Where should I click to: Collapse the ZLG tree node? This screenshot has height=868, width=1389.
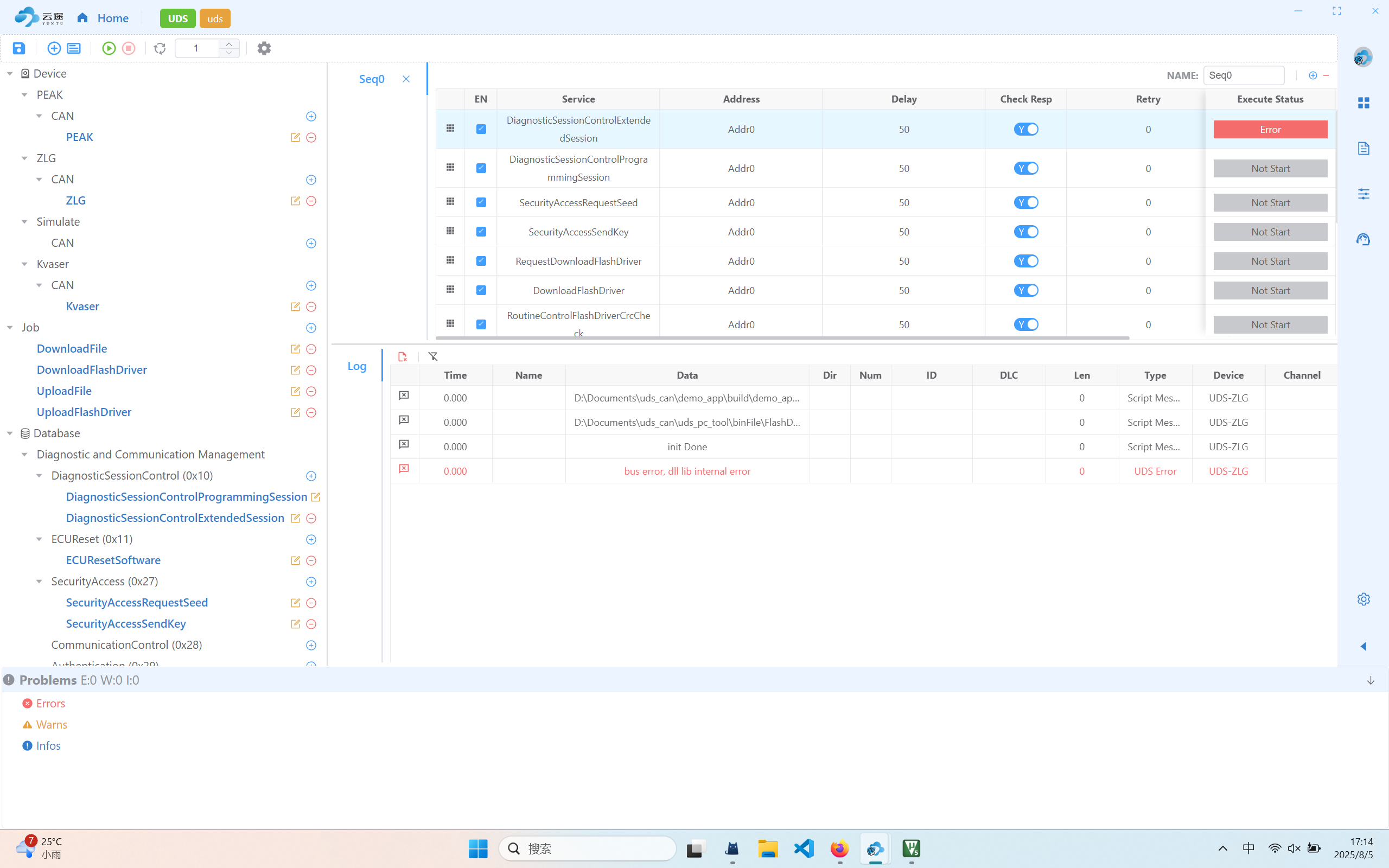[24, 158]
